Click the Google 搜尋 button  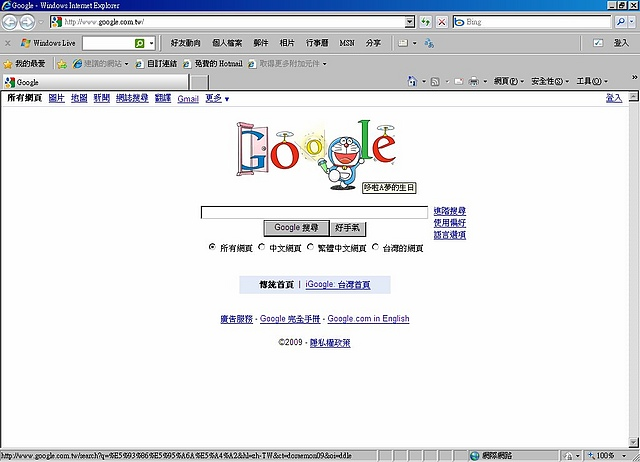pyautogui.click(x=296, y=228)
